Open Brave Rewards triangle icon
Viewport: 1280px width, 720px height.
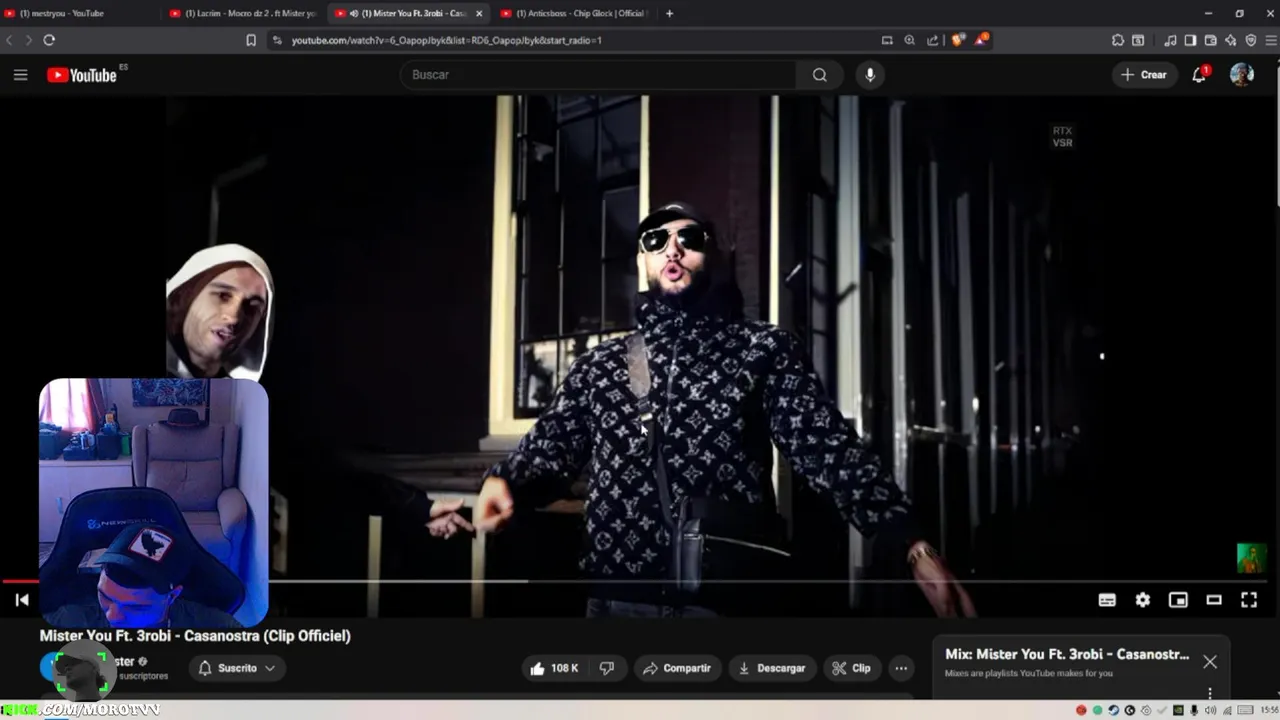click(981, 40)
